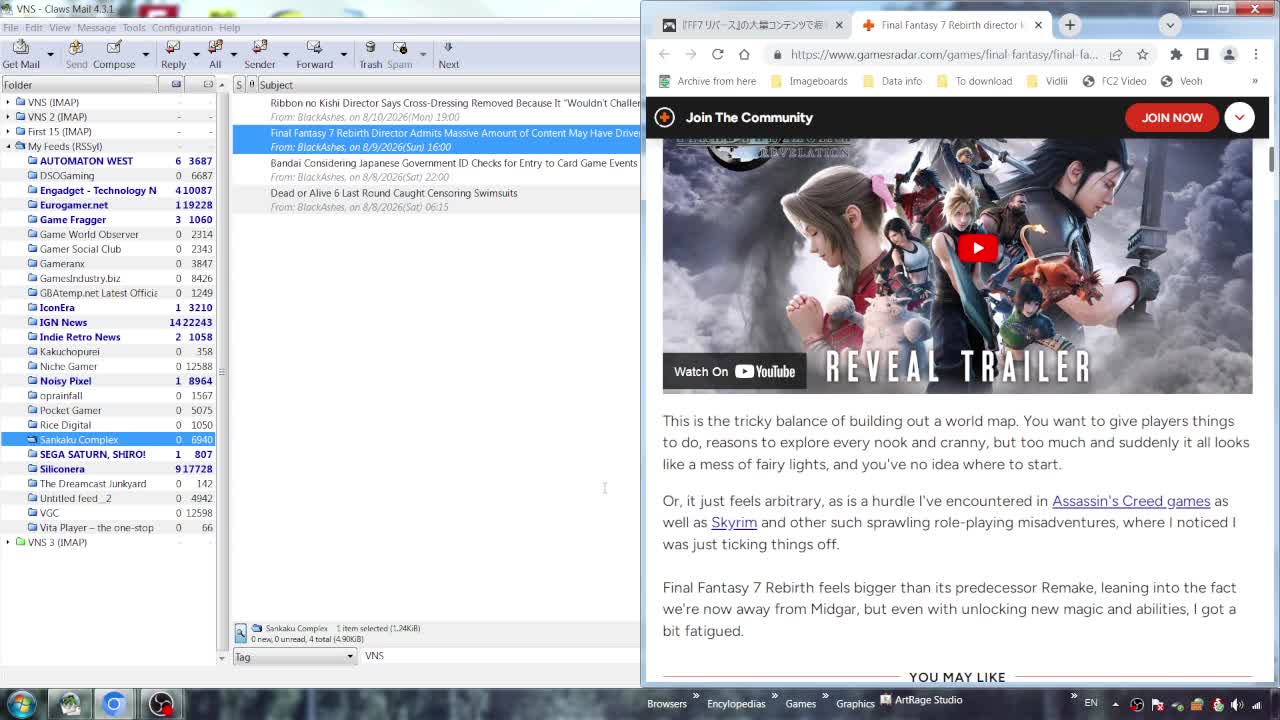Viewport: 1280px width, 720px height.
Task: Open the Help menu in Claws Mail
Action: 229,27
